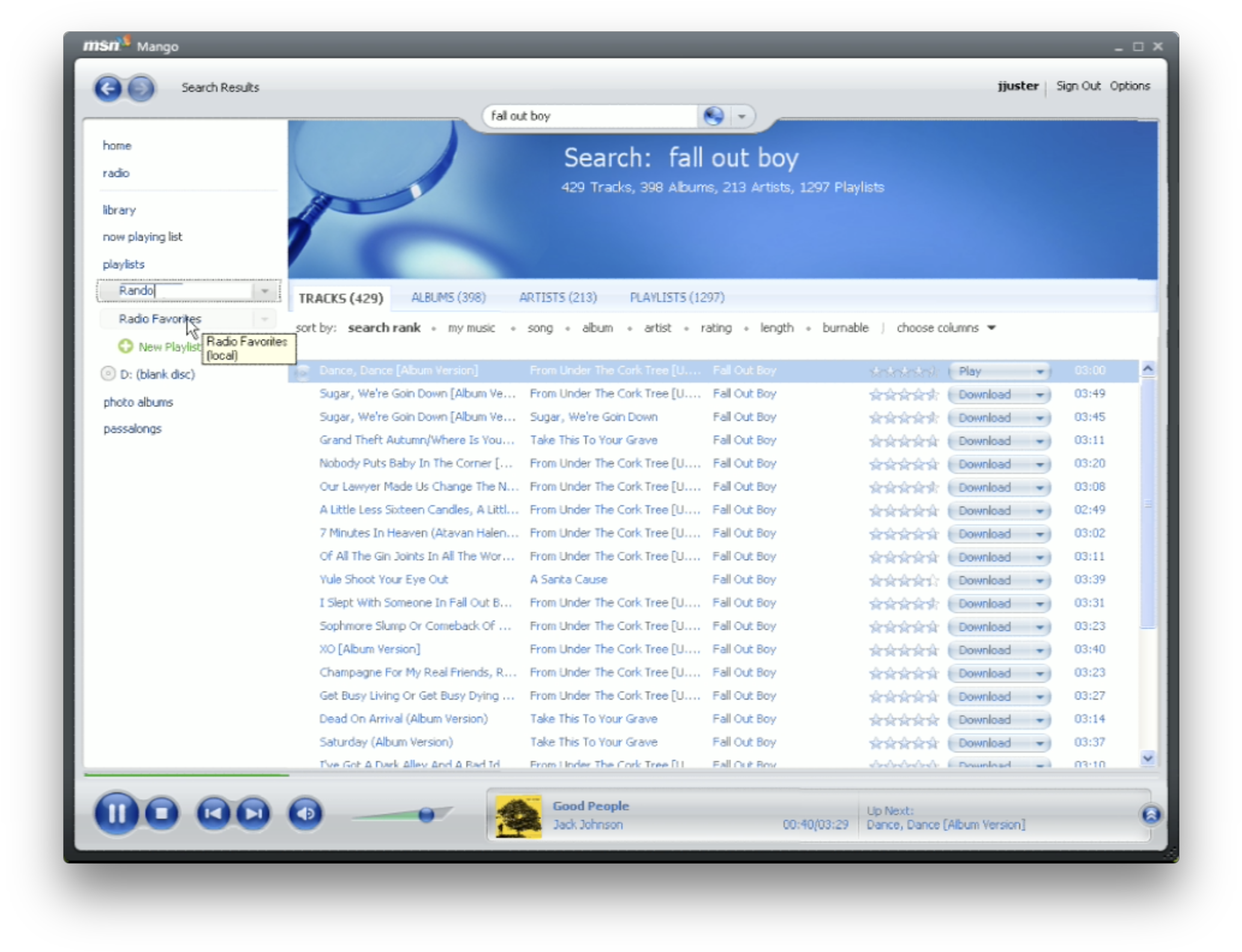Open photo albums in the sidebar

point(138,402)
